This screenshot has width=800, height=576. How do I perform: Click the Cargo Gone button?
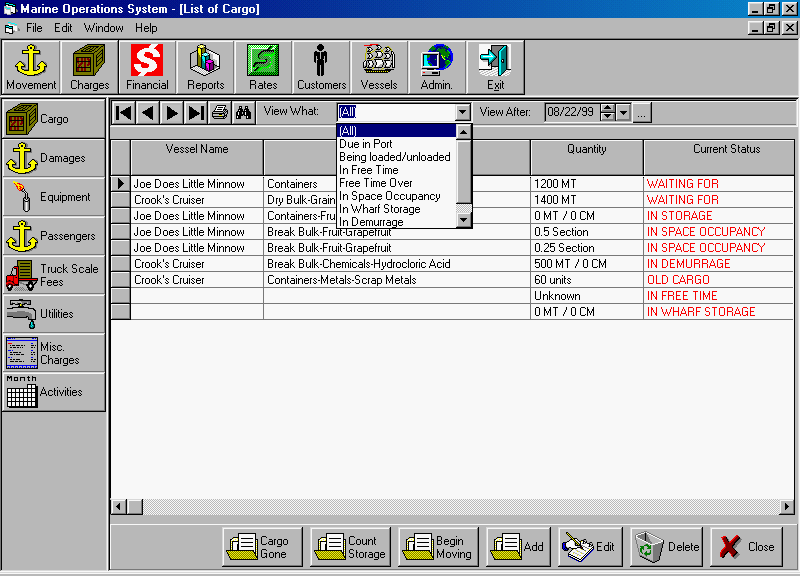[x=257, y=547]
